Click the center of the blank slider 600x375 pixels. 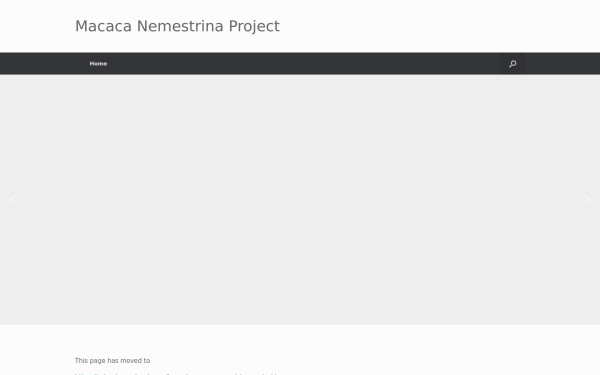pyautogui.click(x=300, y=200)
